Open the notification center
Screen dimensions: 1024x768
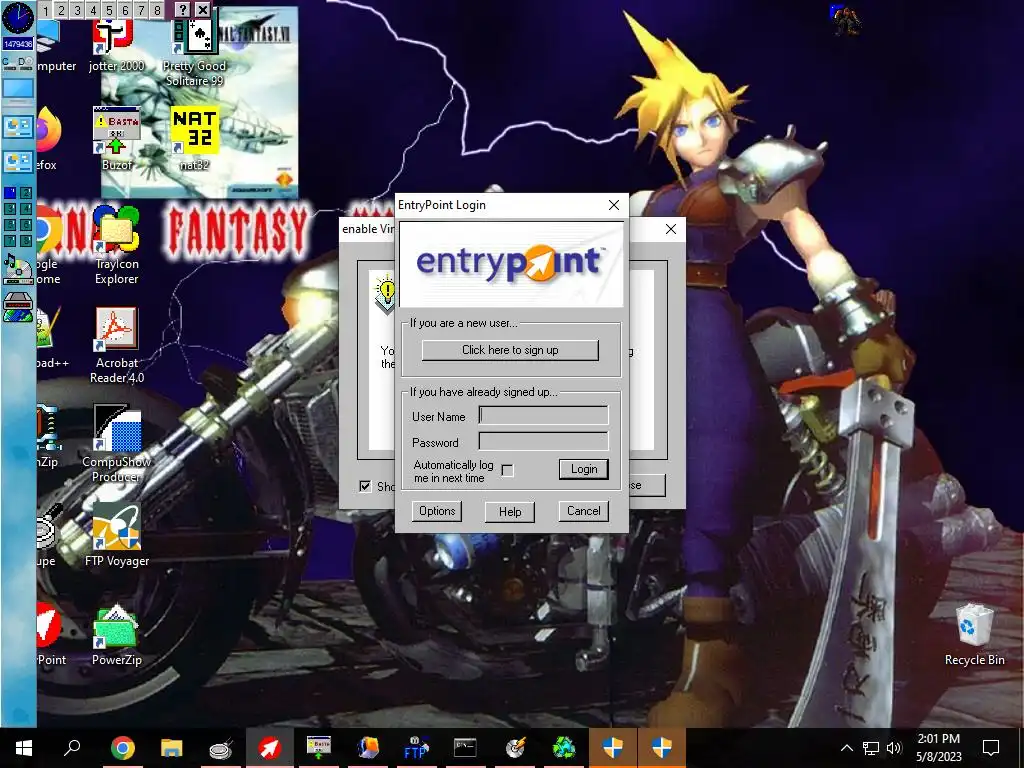(x=991, y=748)
